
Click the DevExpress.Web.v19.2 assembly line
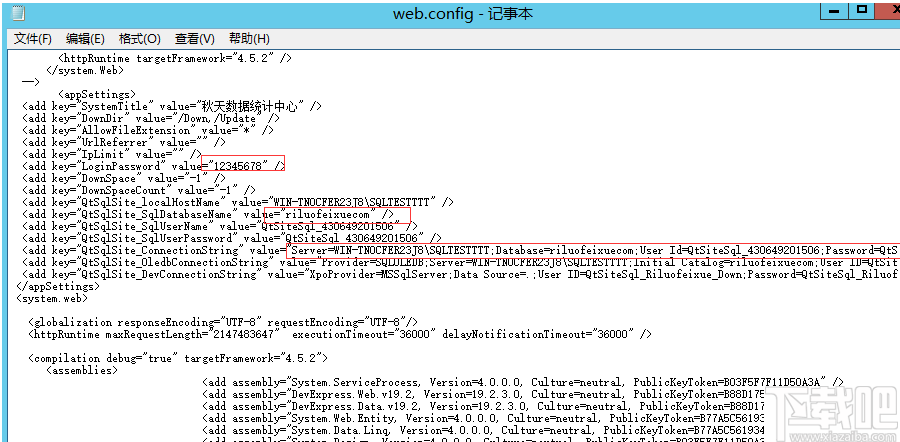pyautogui.click(x=484, y=394)
